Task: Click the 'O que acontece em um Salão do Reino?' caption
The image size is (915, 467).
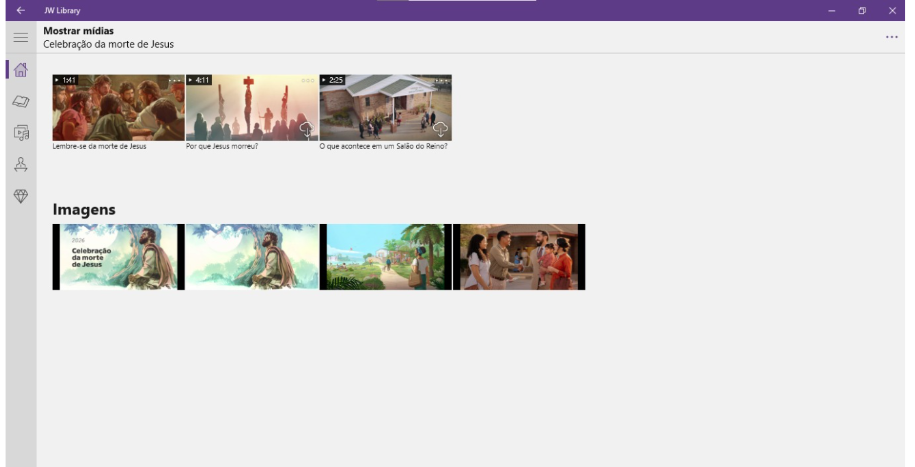Action: tap(383, 146)
